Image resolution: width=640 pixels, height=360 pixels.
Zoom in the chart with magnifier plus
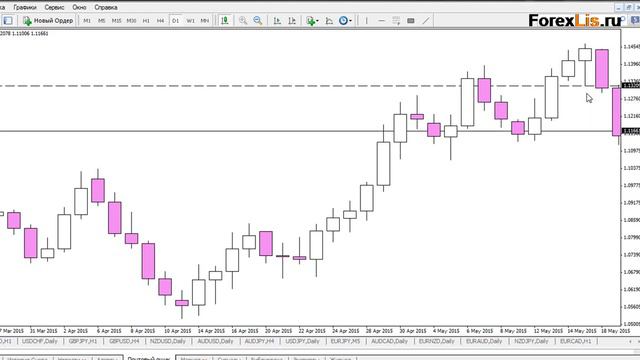tap(243, 20)
